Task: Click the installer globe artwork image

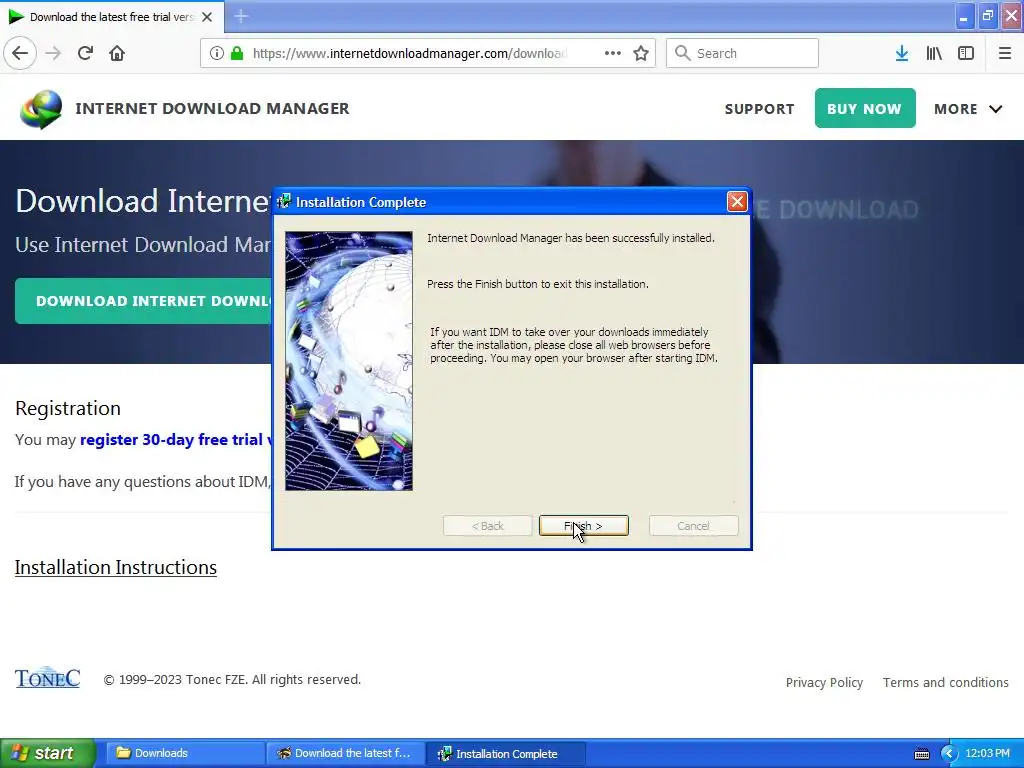Action: 349,360
